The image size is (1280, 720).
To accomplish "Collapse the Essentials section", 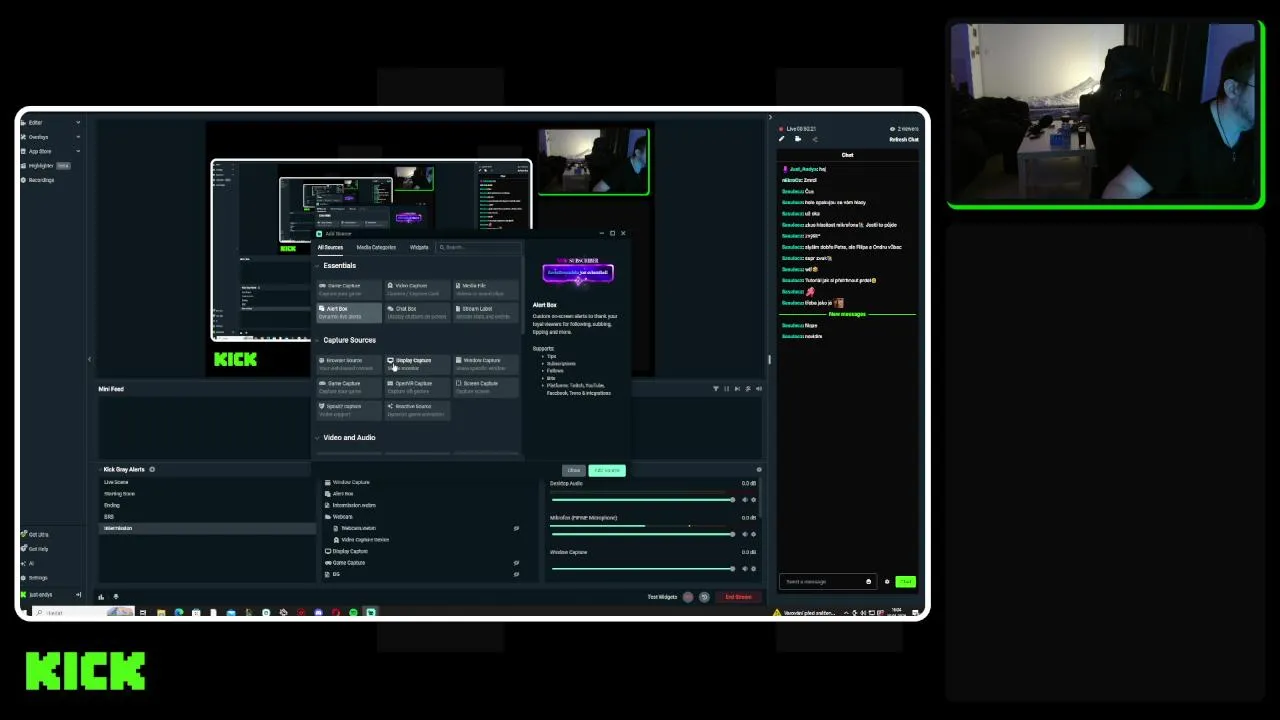I will click(x=318, y=266).
